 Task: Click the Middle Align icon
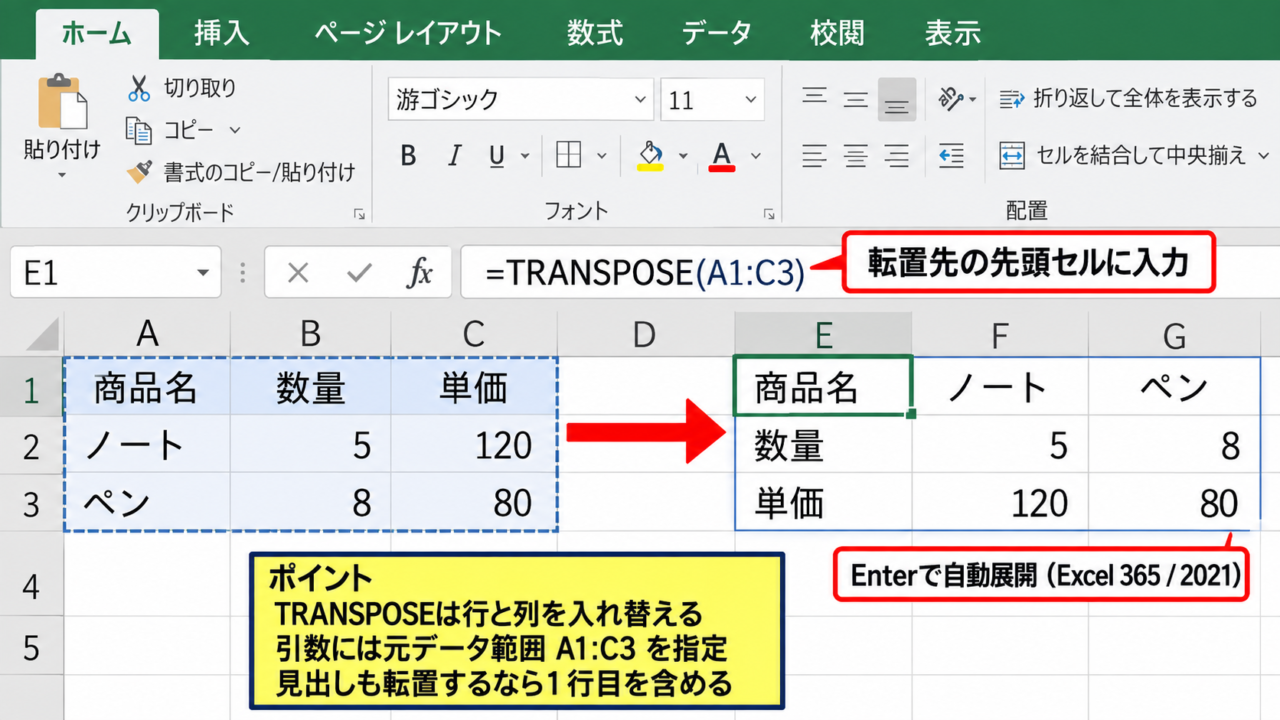(855, 99)
